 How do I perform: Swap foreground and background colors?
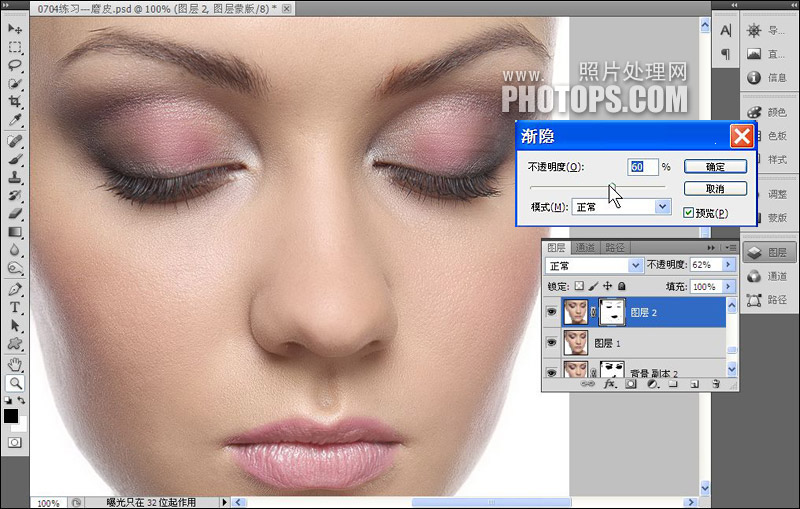coord(21,400)
